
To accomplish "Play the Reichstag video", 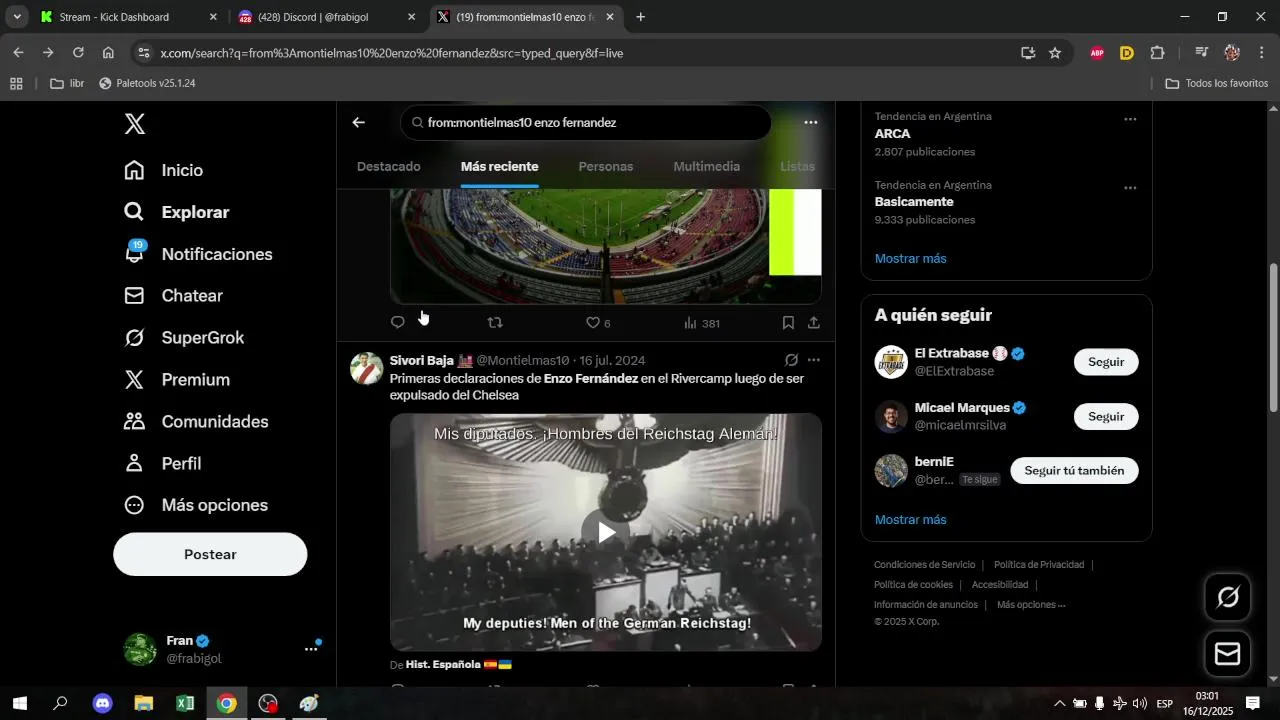I will (x=606, y=532).
